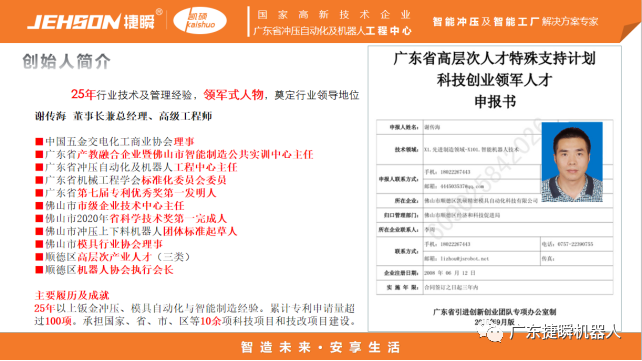Screen dimensions: 642x361
Task: Click the 广东捷瞬机器人 watermark text
Action: coord(565,332)
